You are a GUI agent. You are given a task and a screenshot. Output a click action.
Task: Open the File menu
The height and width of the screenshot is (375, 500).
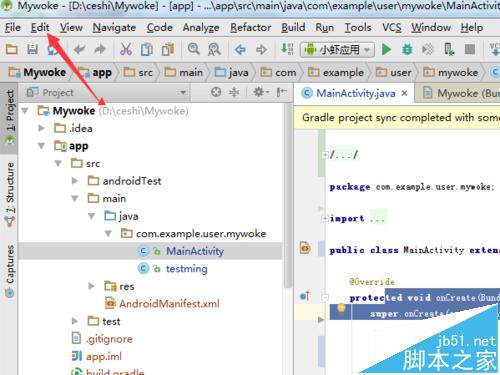(13, 27)
